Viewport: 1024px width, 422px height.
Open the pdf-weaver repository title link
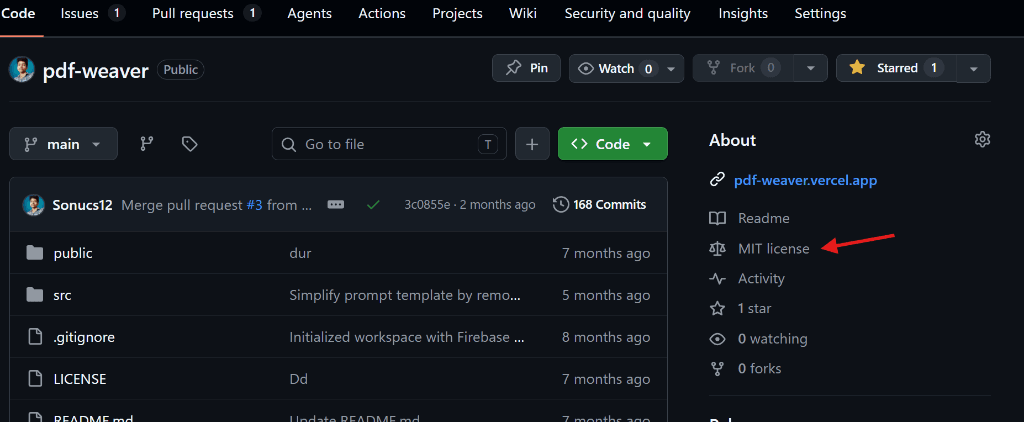(96, 71)
